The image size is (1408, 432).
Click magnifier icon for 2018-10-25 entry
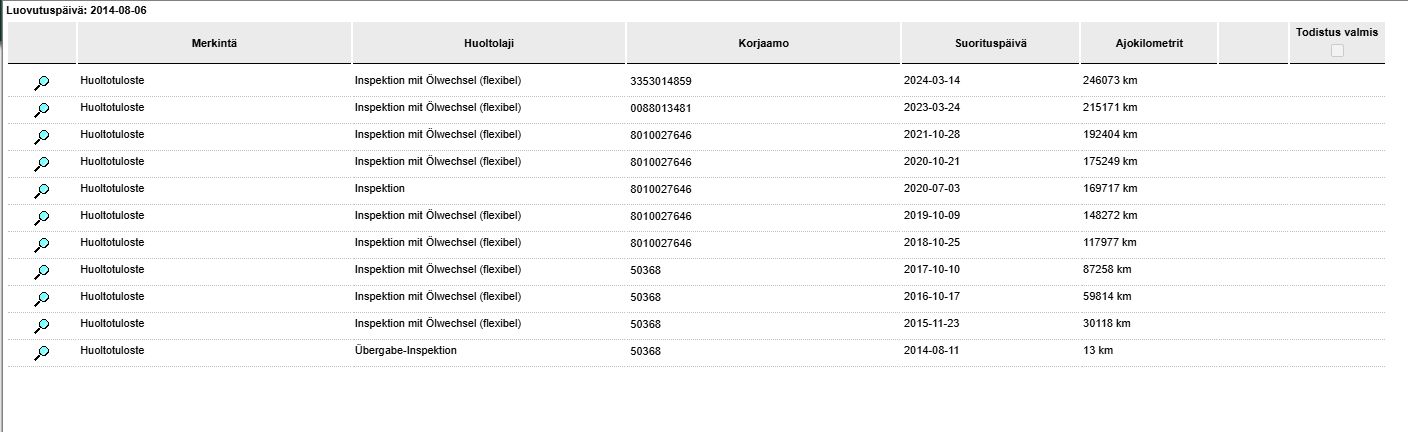point(42,245)
